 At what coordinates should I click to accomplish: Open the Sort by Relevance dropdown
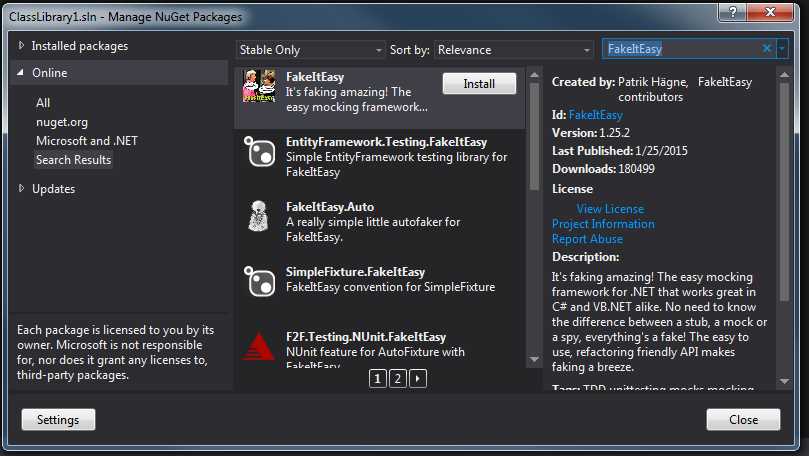(x=514, y=50)
